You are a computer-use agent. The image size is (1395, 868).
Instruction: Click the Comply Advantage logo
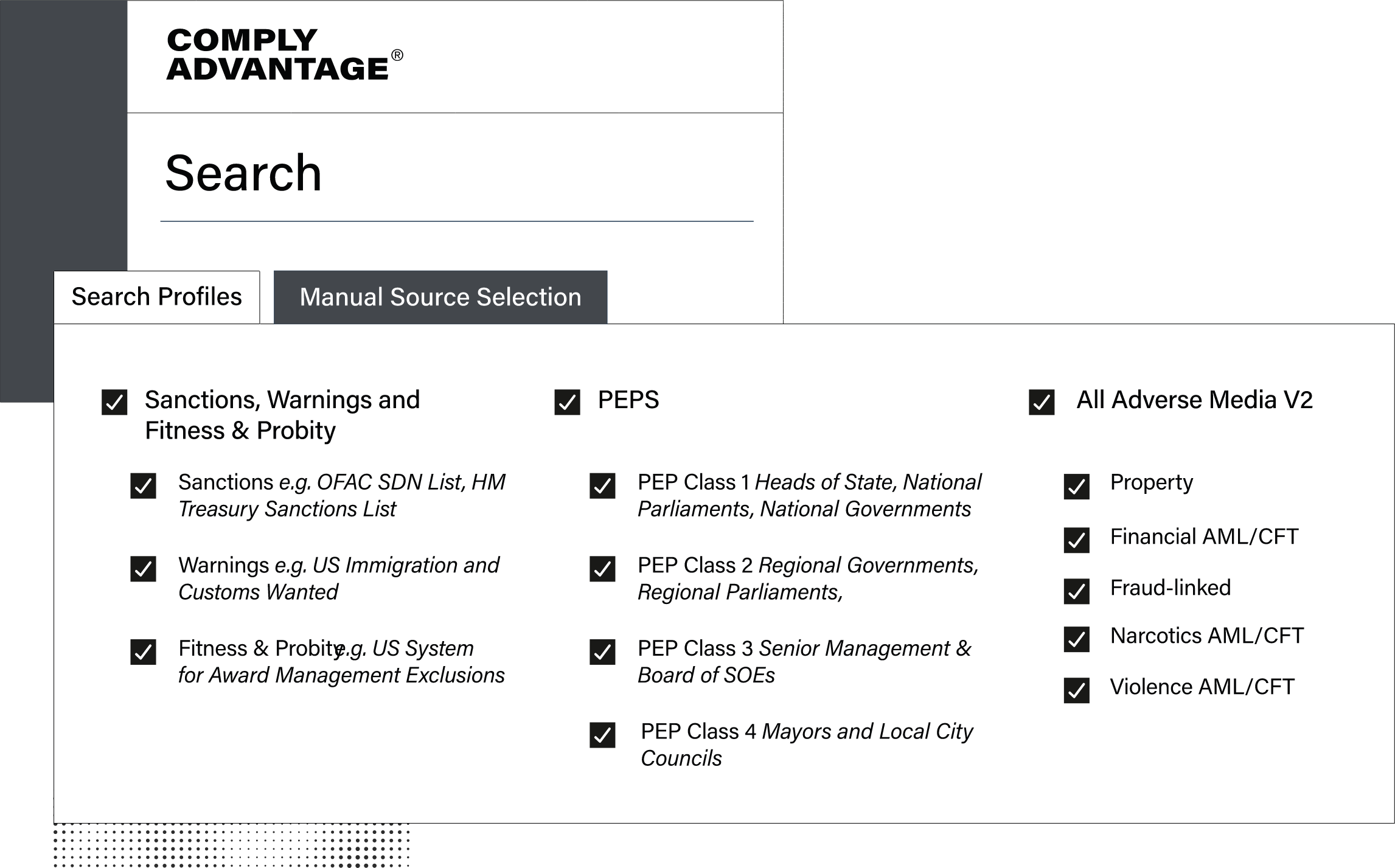pos(285,55)
